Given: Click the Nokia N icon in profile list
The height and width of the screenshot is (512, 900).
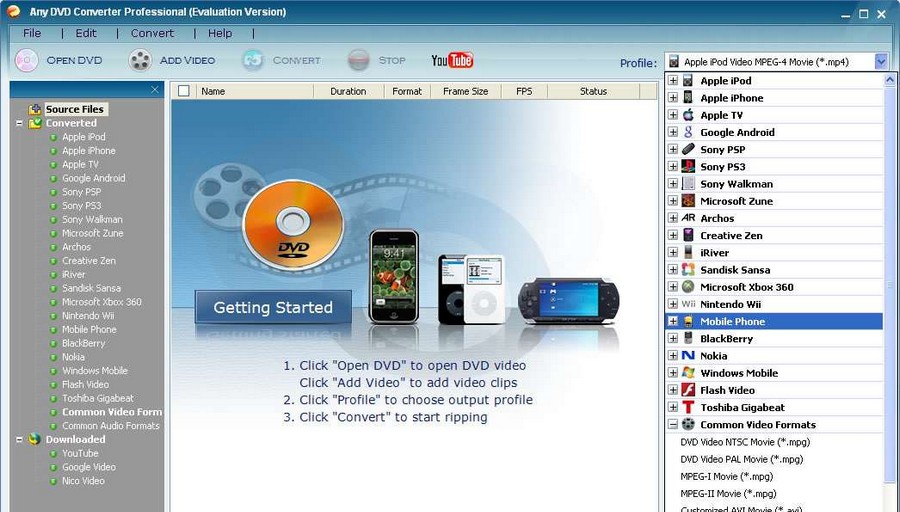Looking at the screenshot, I should [688, 356].
